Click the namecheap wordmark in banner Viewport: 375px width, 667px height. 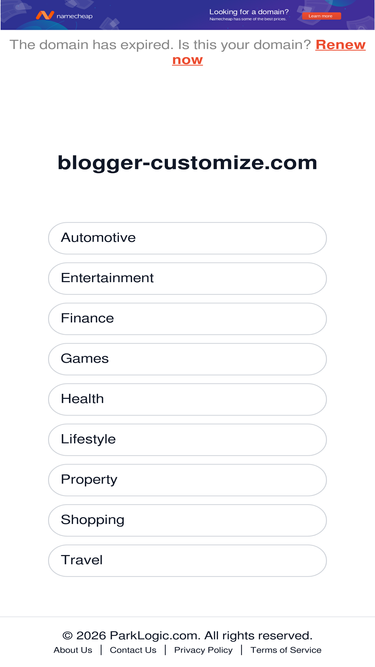tap(74, 16)
